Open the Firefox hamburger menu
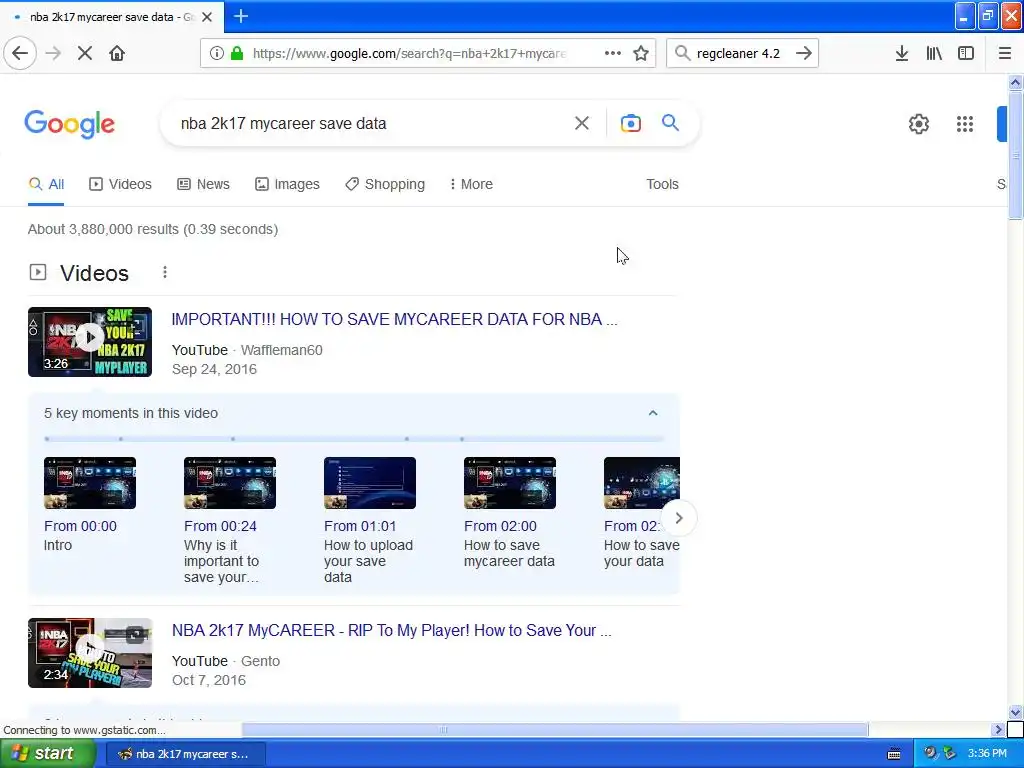This screenshot has height=768, width=1024. click(x=1004, y=53)
